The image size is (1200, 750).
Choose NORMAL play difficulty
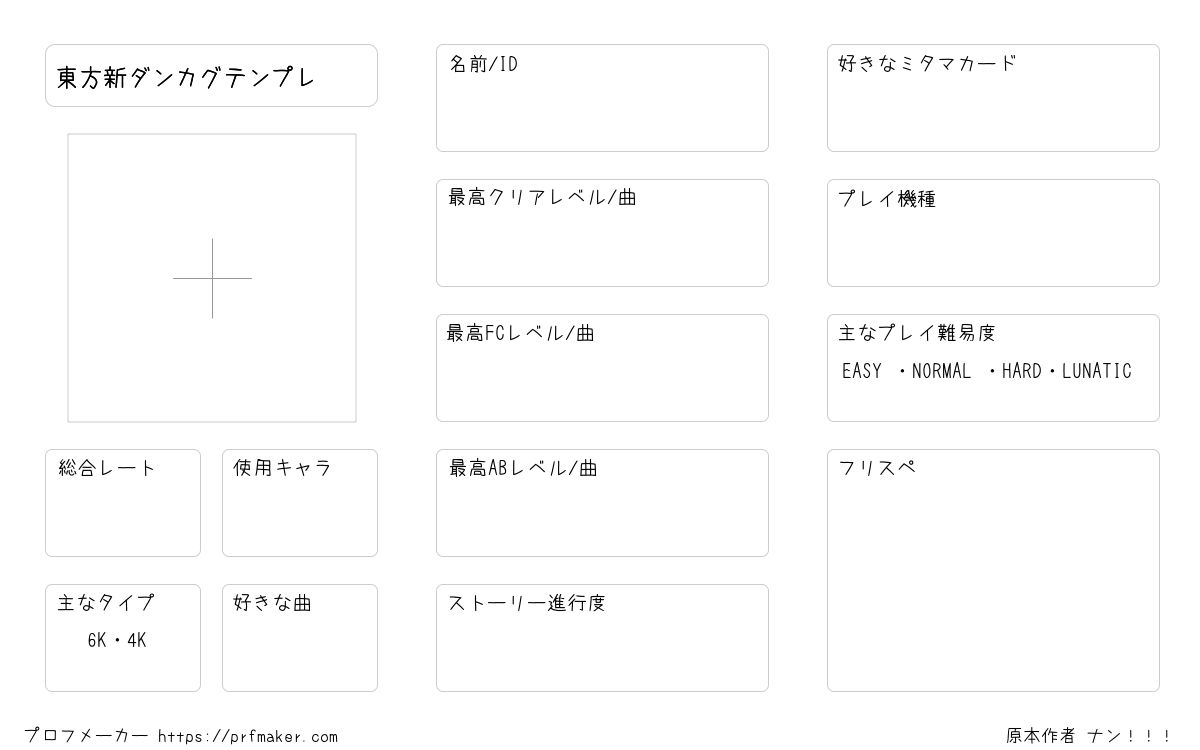click(x=941, y=371)
